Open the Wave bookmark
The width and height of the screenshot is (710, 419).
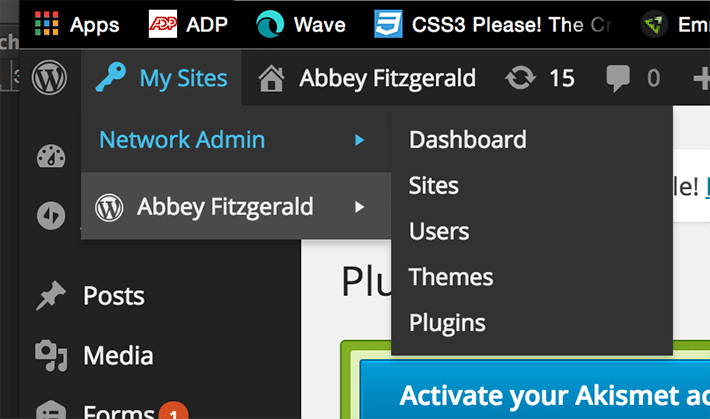click(x=301, y=24)
